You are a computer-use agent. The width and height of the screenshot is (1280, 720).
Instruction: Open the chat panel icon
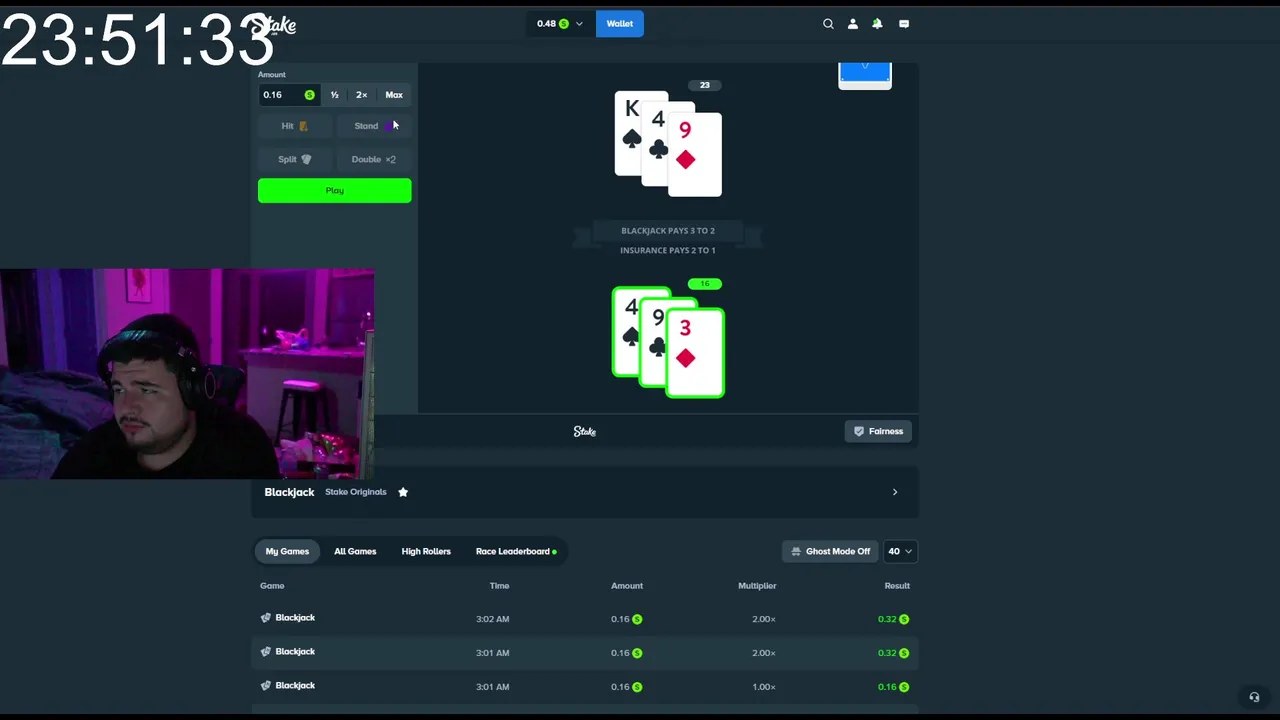pyautogui.click(x=904, y=24)
